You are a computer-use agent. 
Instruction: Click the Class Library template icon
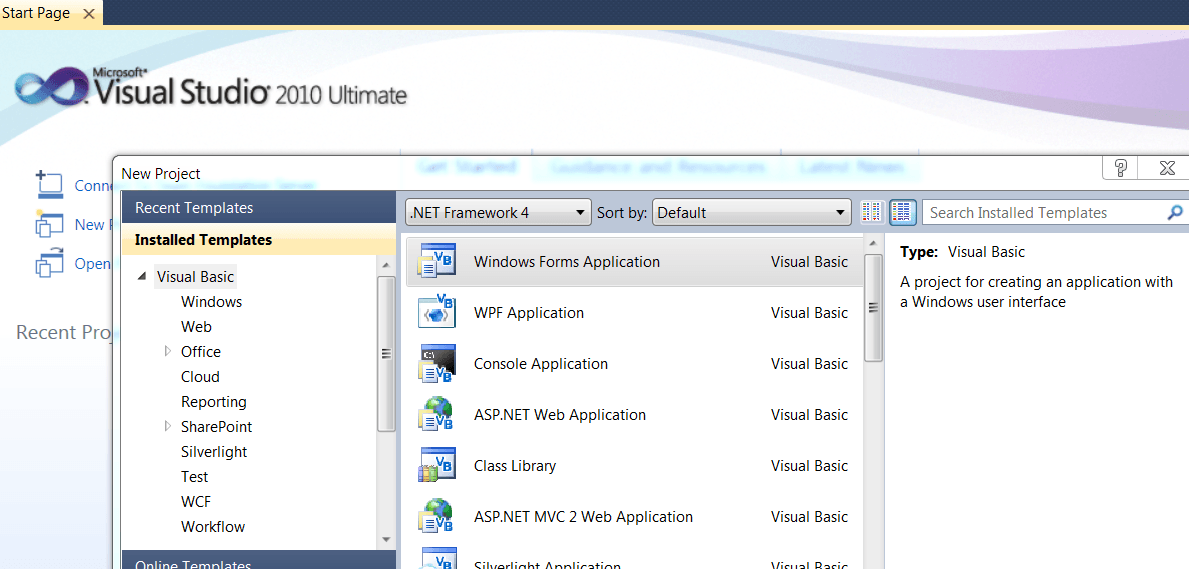tap(437, 465)
